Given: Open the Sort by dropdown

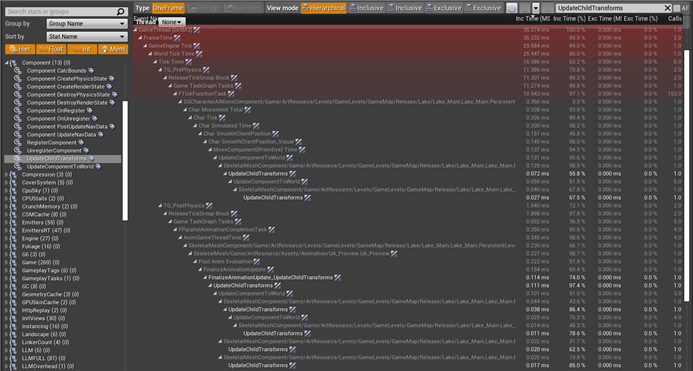Looking at the screenshot, I should 87,37.
